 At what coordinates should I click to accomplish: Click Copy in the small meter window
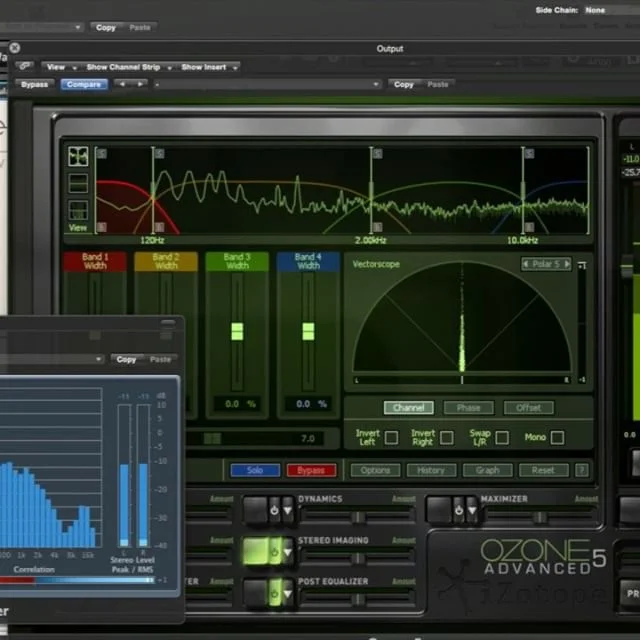[x=126, y=360]
